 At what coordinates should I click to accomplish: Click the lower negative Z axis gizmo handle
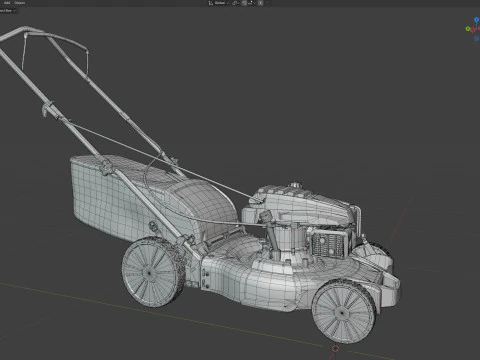(x=476, y=38)
